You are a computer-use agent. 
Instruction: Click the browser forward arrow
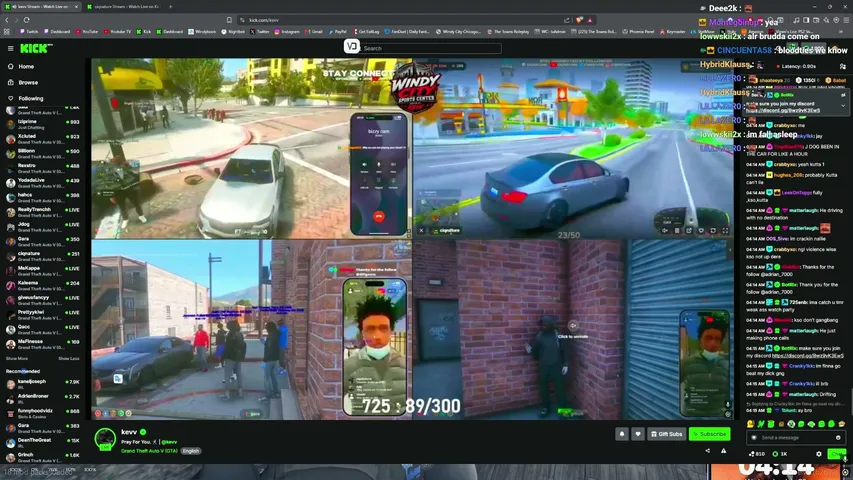16,20
